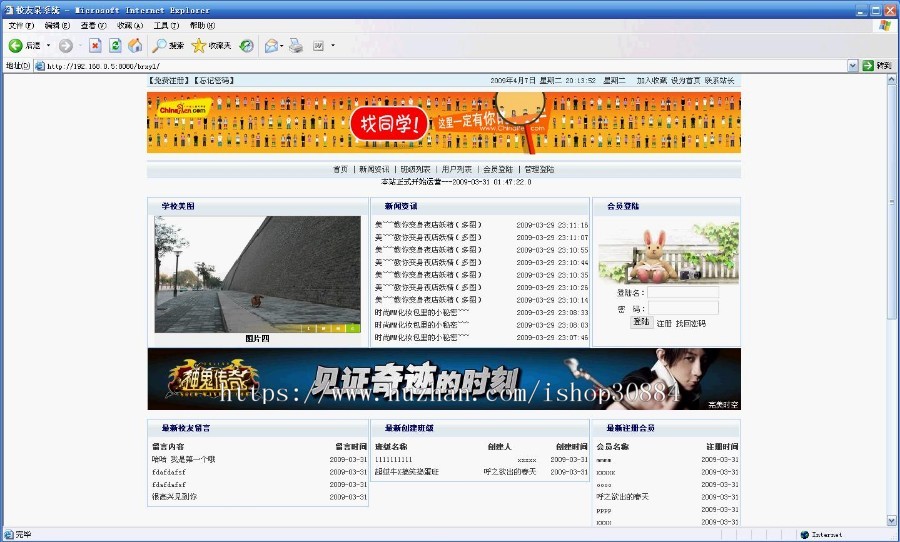Click the Back (后退) arrow icon

(x=15, y=45)
